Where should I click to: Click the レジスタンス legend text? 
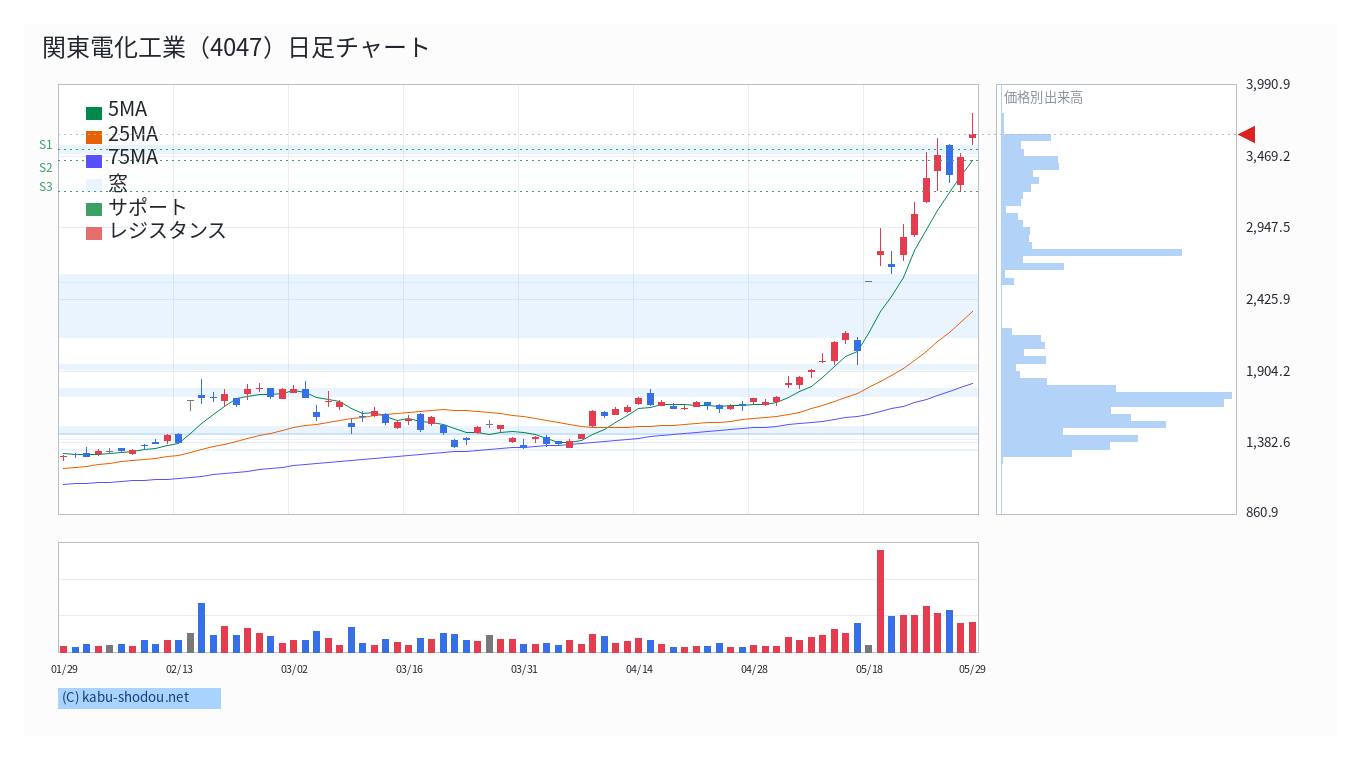point(168,230)
